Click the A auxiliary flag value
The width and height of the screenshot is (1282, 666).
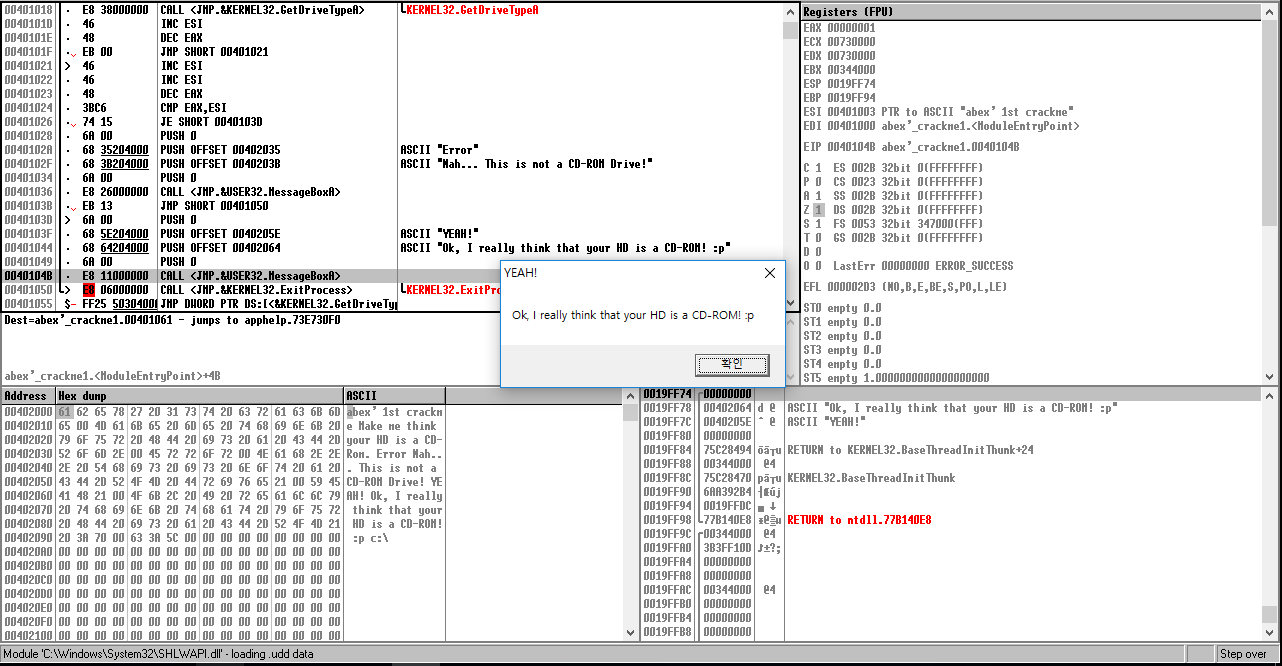pos(818,196)
